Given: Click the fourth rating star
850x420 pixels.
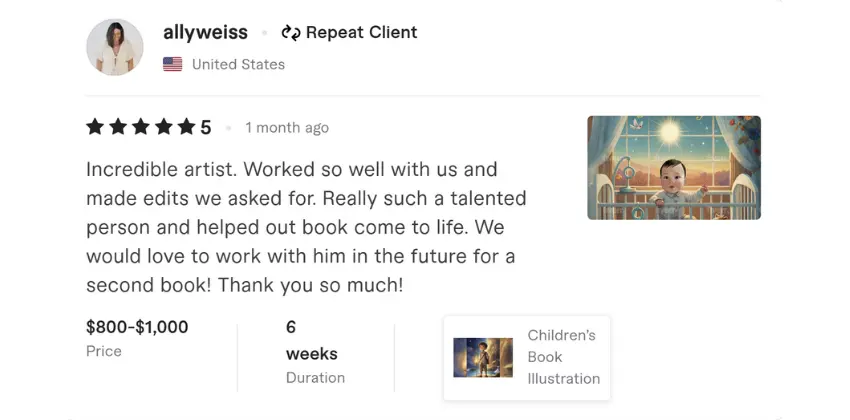Looking at the screenshot, I should pyautogui.click(x=165, y=127).
